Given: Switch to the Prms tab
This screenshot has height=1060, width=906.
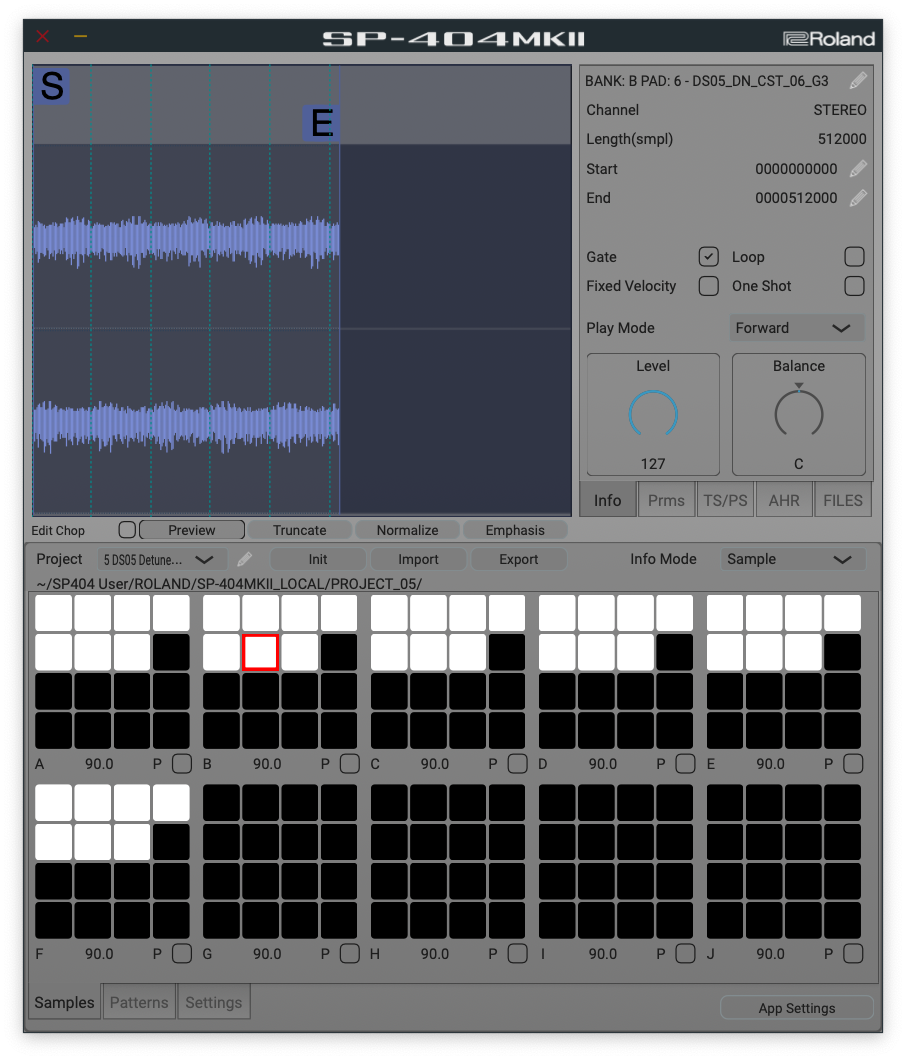Looking at the screenshot, I should click(666, 500).
